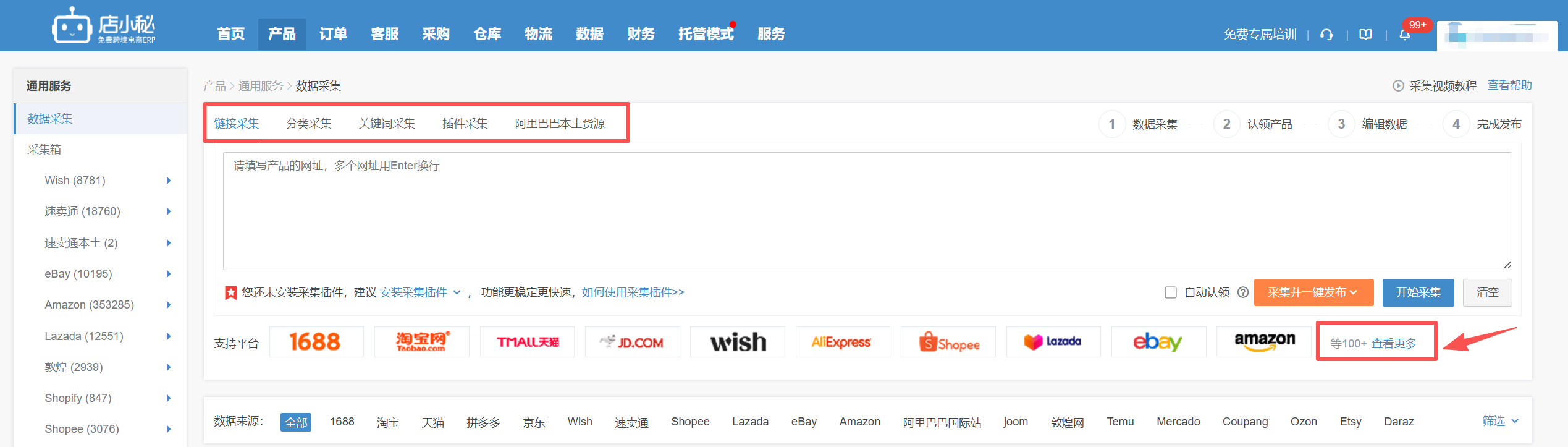Select the Lazada platform logo
The width and height of the screenshot is (1568, 447).
coord(1053,342)
